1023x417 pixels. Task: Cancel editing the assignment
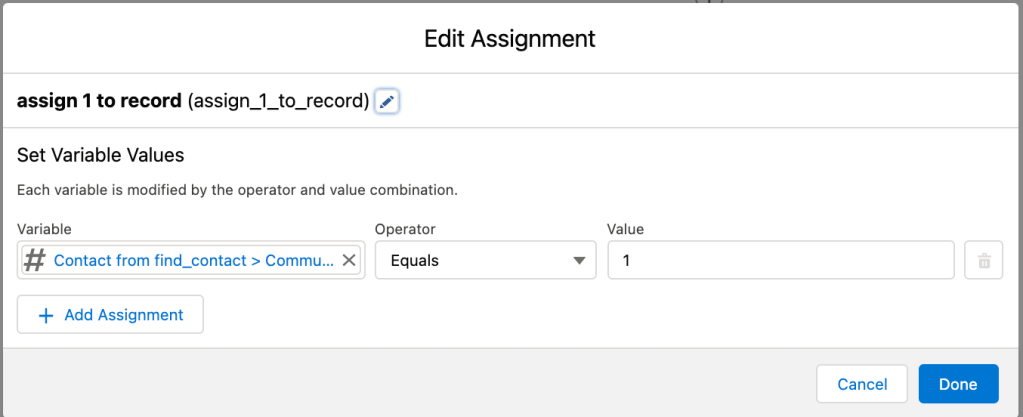pyautogui.click(x=861, y=384)
